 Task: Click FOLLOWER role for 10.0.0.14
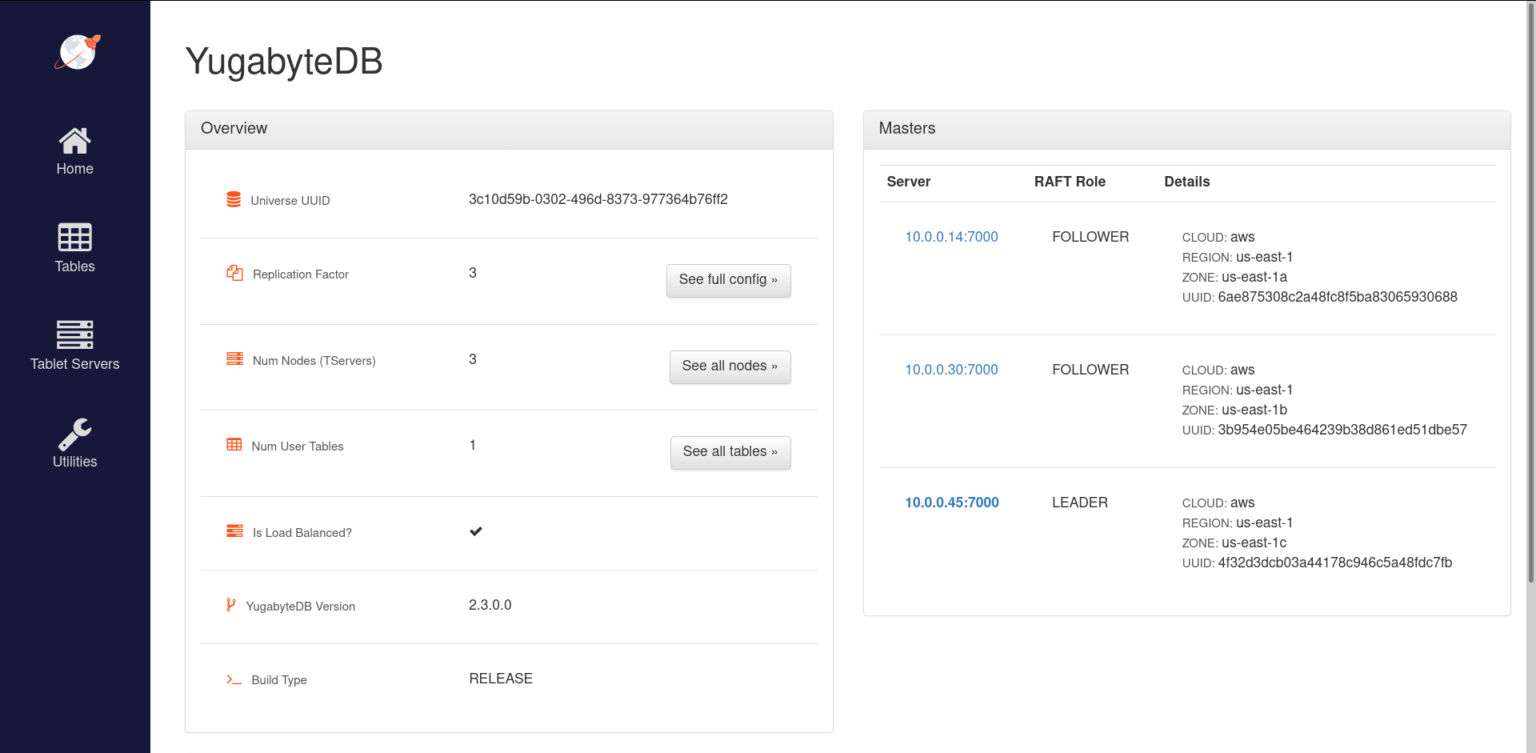coord(1090,237)
